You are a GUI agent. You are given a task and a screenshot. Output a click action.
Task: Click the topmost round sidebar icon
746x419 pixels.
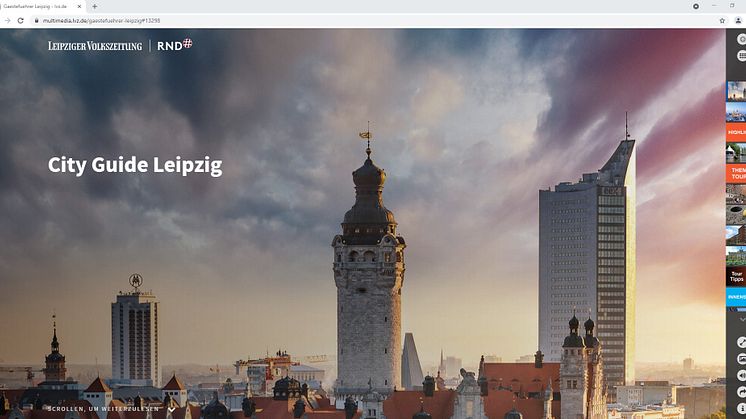point(741,39)
